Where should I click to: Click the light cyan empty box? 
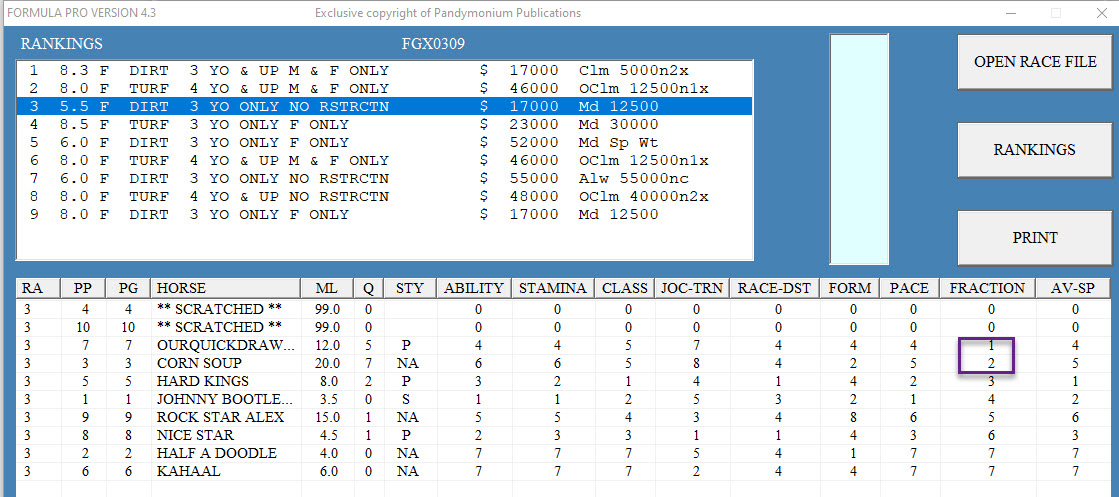pyautogui.click(x=859, y=149)
